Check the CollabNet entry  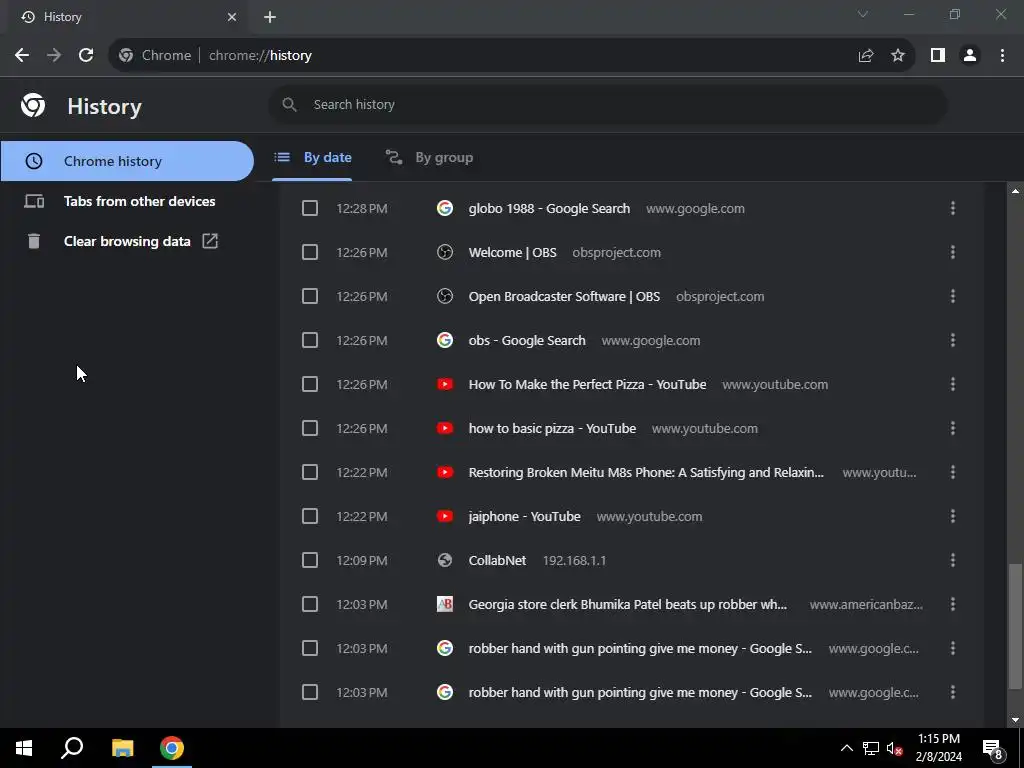click(x=310, y=560)
